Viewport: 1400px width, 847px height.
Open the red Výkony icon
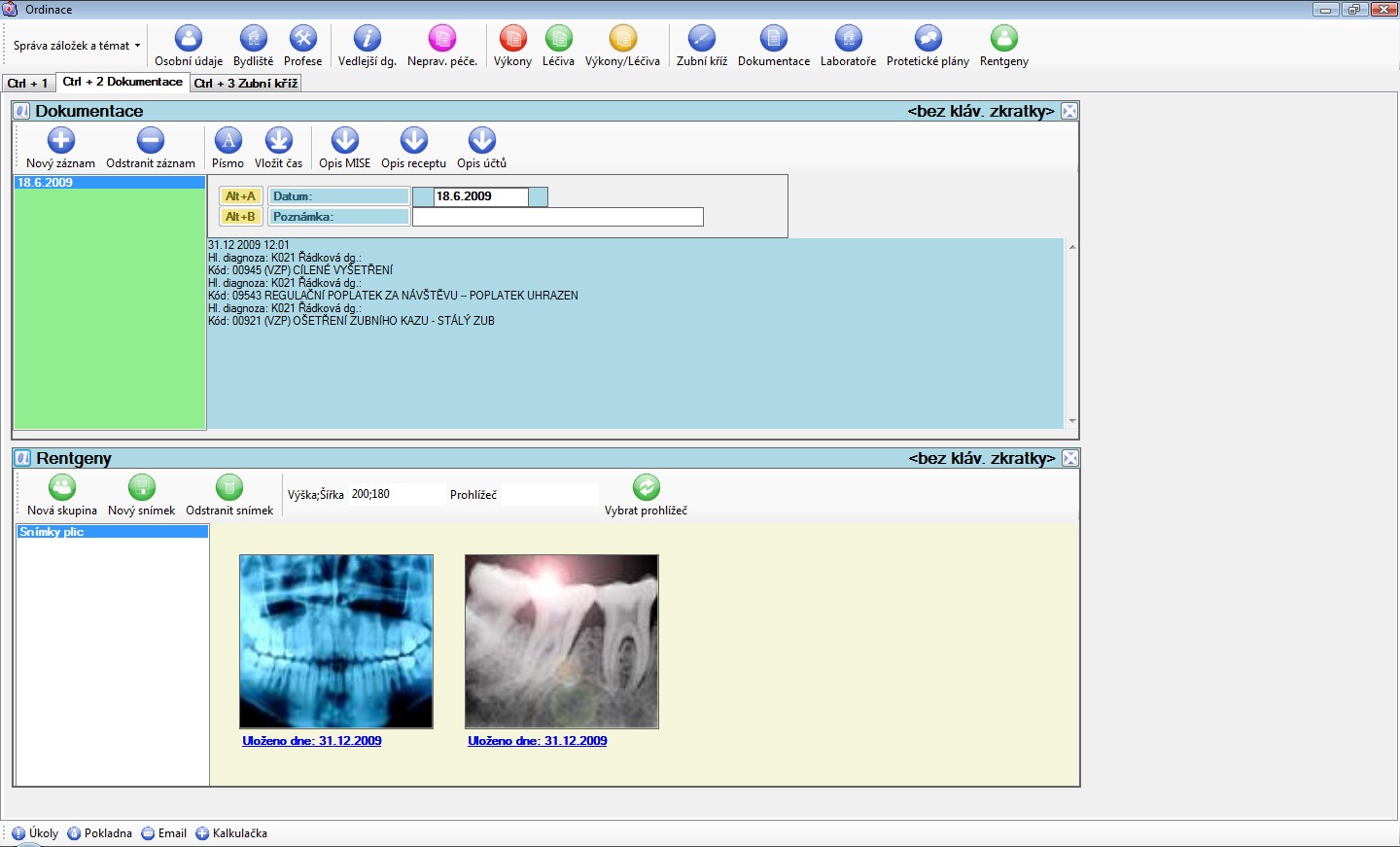coord(512,39)
